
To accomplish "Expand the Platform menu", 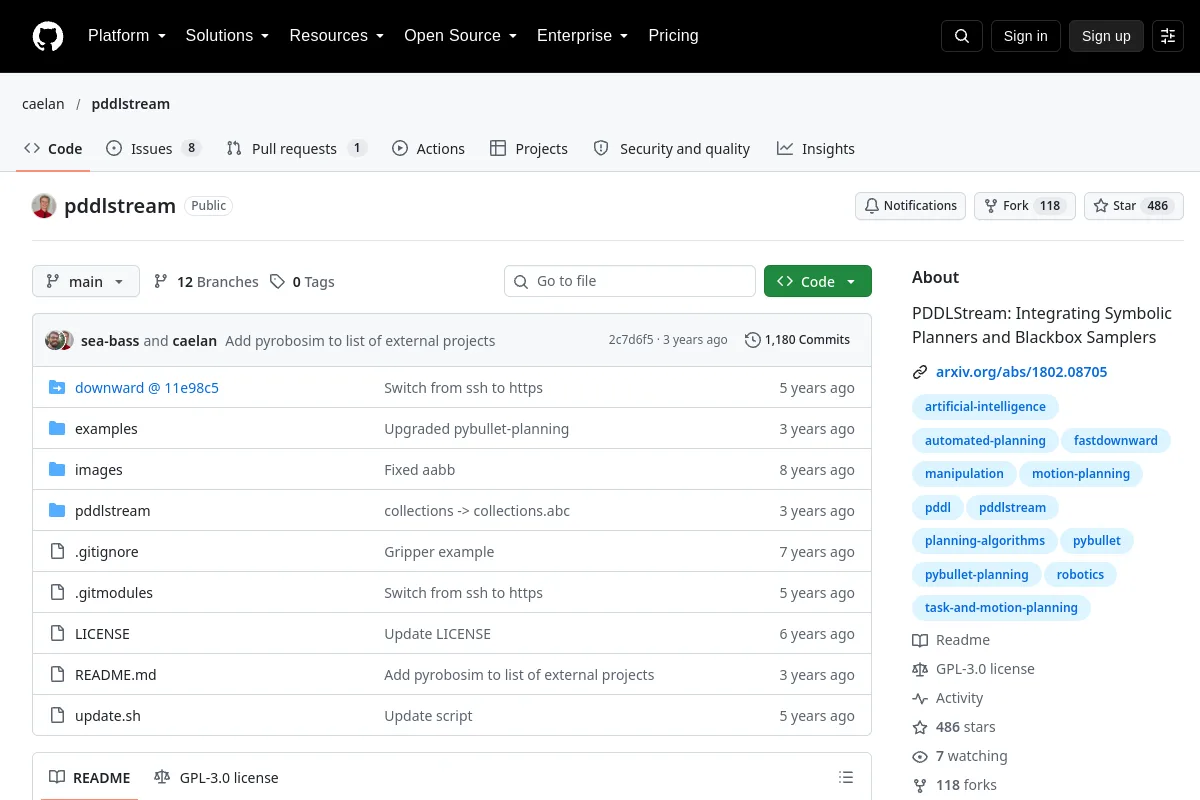I will point(126,36).
